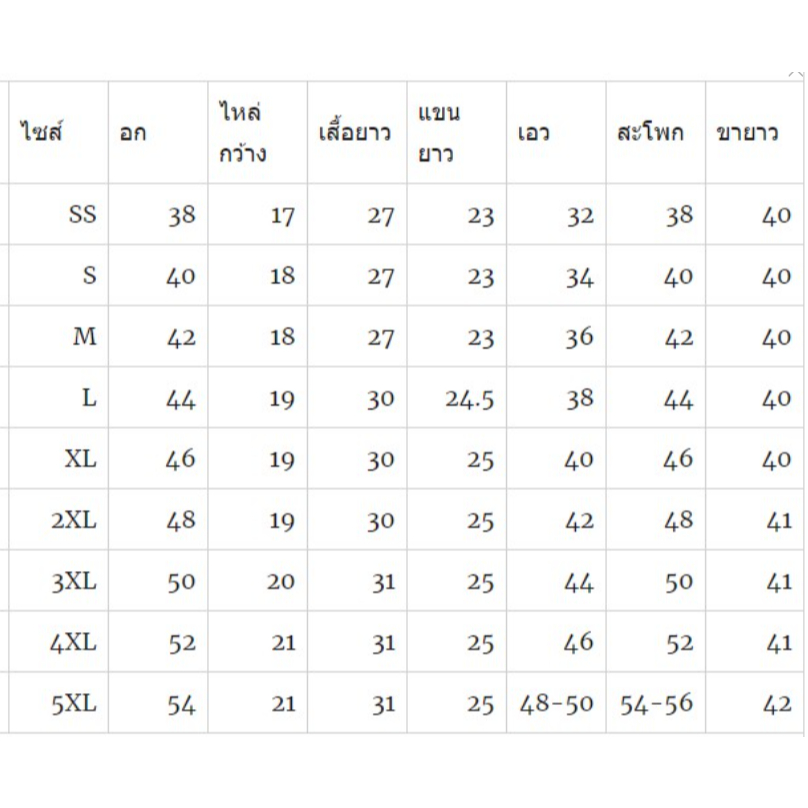The width and height of the screenshot is (808, 808).
Task: Click the 54-56 hip cell
Action: pos(656,704)
